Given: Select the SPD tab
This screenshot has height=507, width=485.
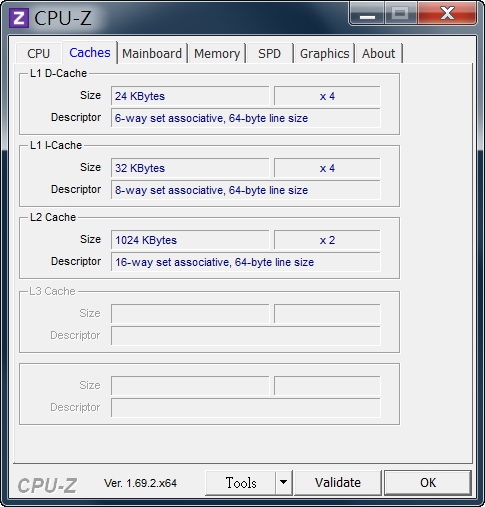Looking at the screenshot, I should click(x=269, y=53).
